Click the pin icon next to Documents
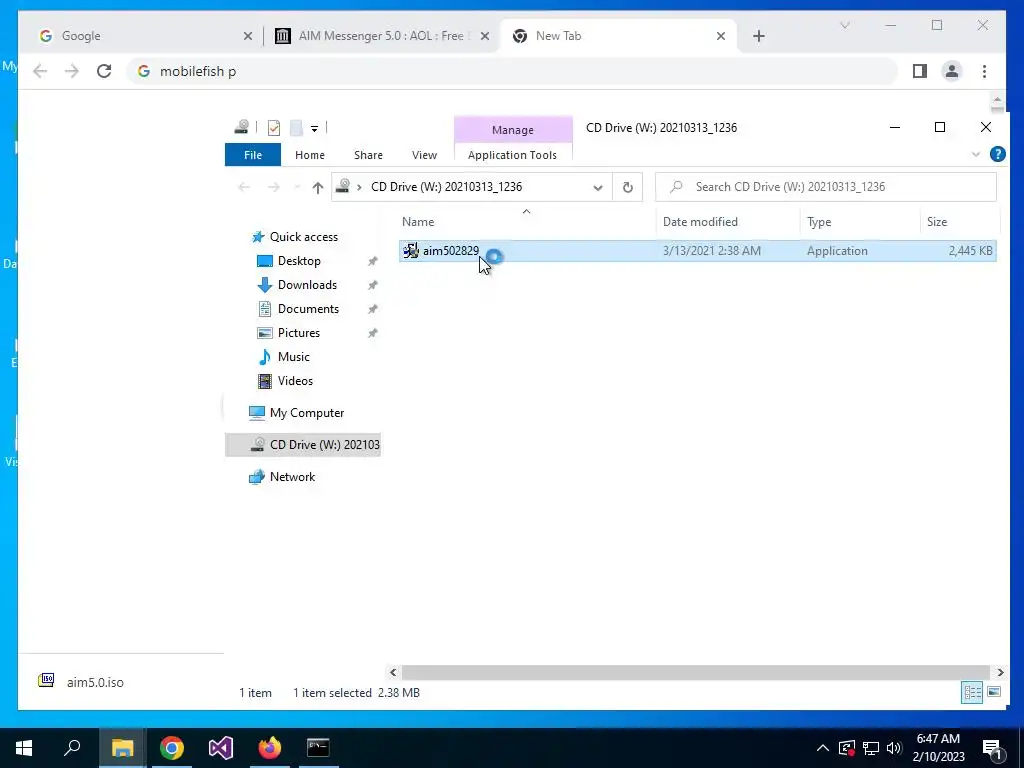This screenshot has width=1024, height=768. 372,309
